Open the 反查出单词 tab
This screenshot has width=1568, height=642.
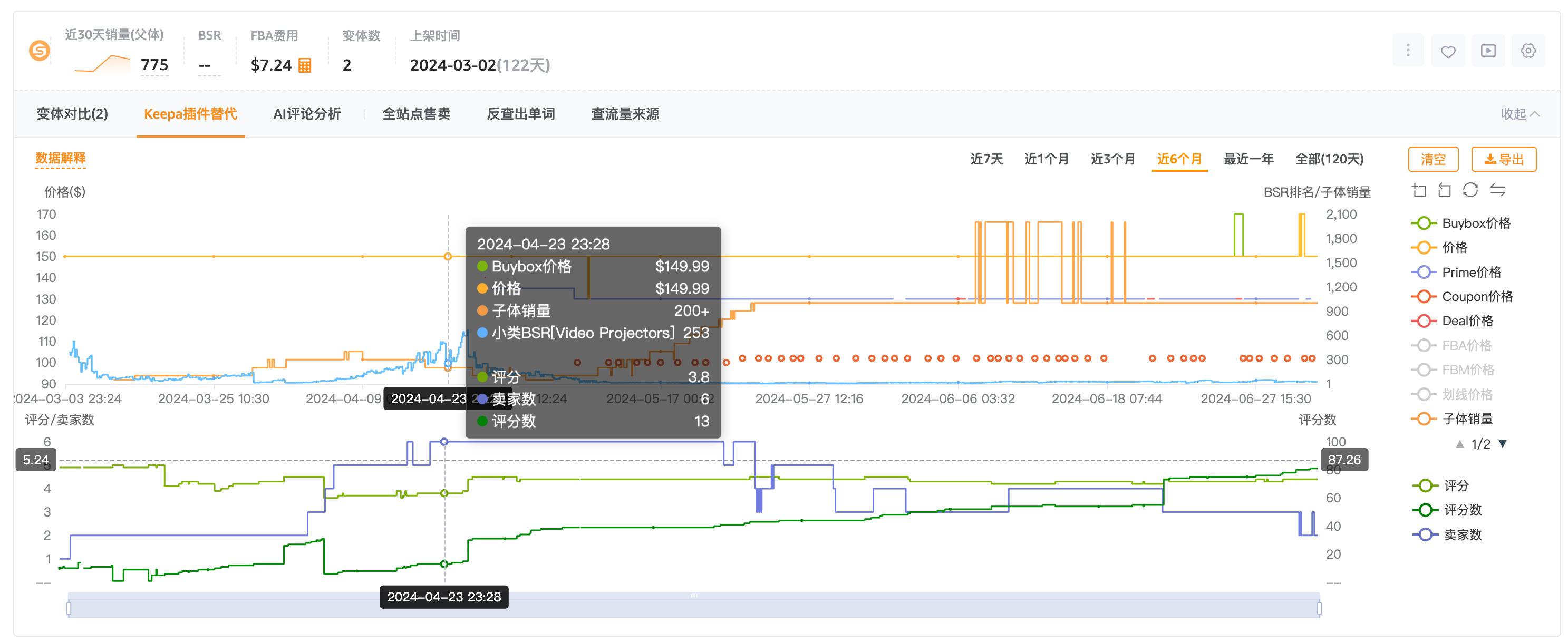click(521, 114)
